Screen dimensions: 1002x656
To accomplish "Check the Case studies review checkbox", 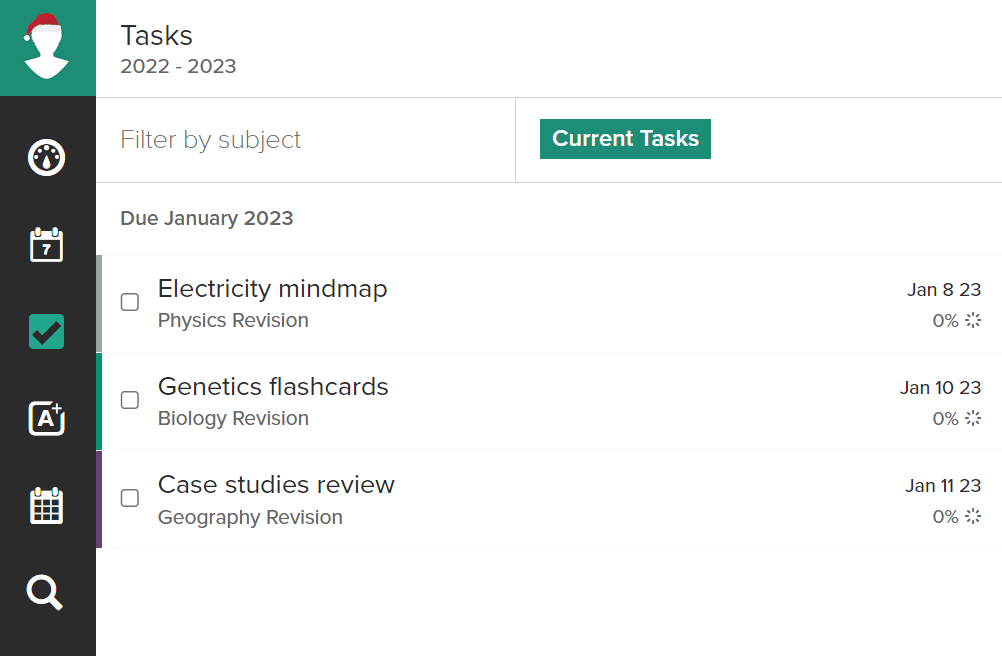I will [129, 497].
